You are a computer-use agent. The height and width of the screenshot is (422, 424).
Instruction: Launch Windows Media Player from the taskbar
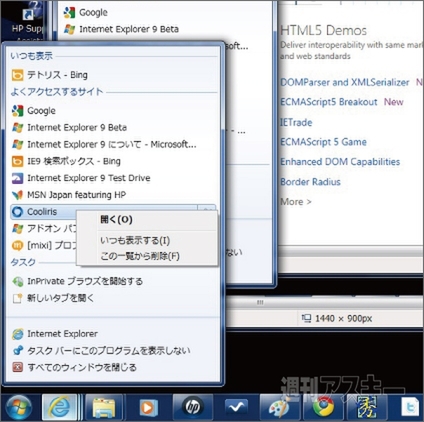click(148, 407)
